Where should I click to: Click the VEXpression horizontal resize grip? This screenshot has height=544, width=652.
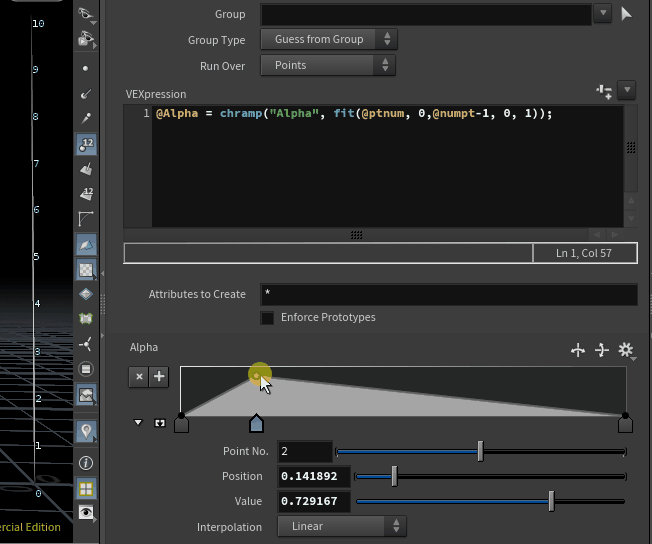tap(356, 235)
